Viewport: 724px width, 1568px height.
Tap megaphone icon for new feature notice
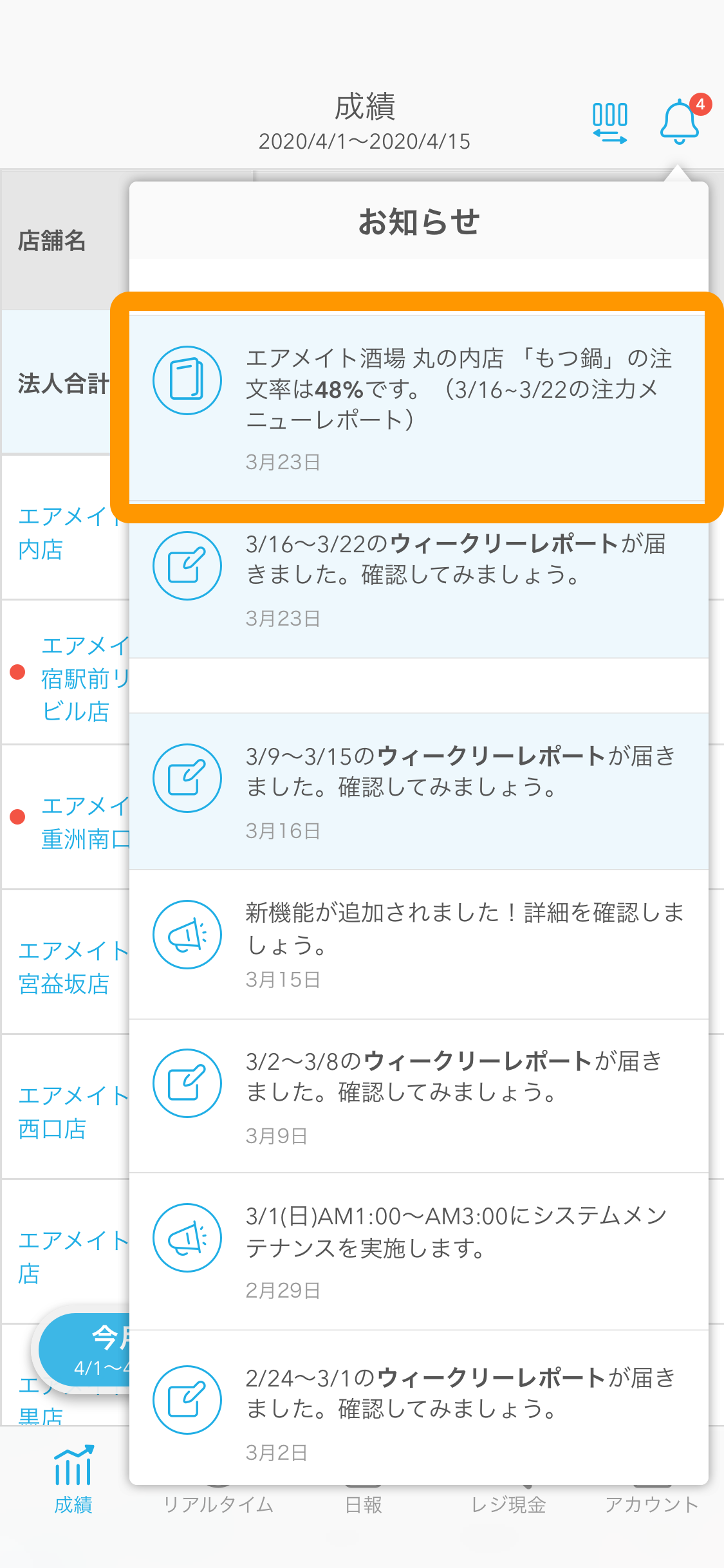tap(187, 935)
